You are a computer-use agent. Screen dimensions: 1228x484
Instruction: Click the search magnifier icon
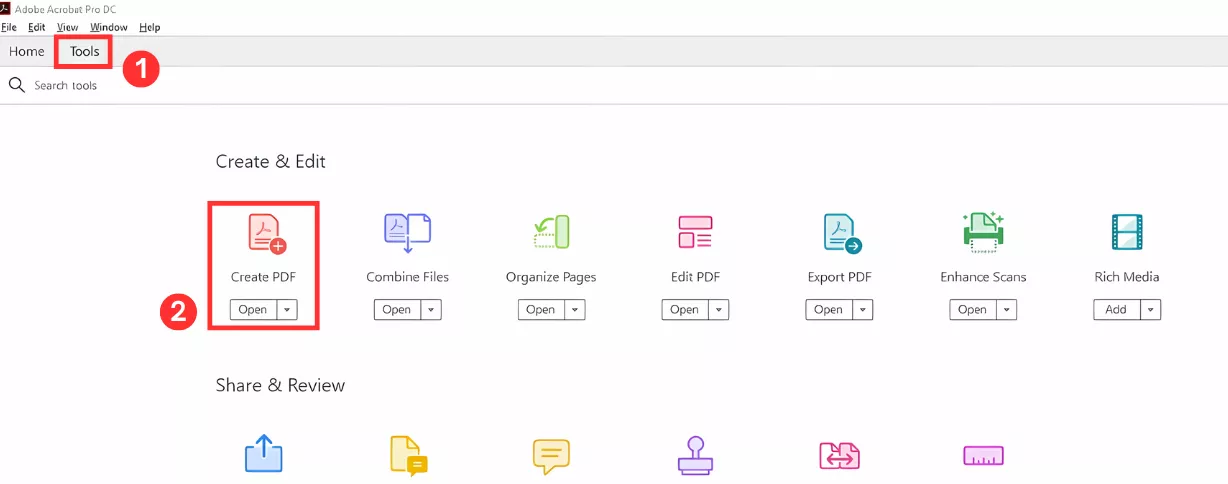(16, 85)
